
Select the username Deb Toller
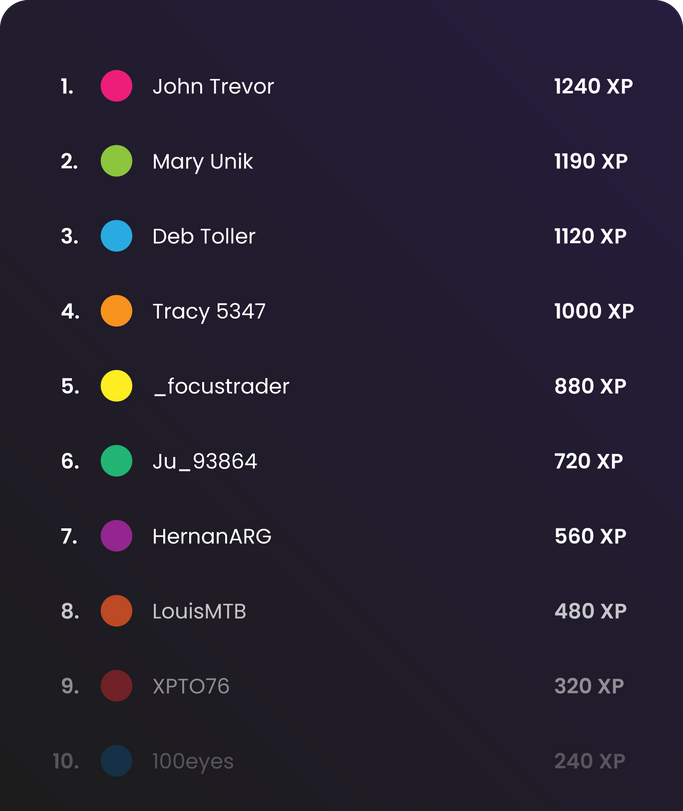(x=203, y=236)
